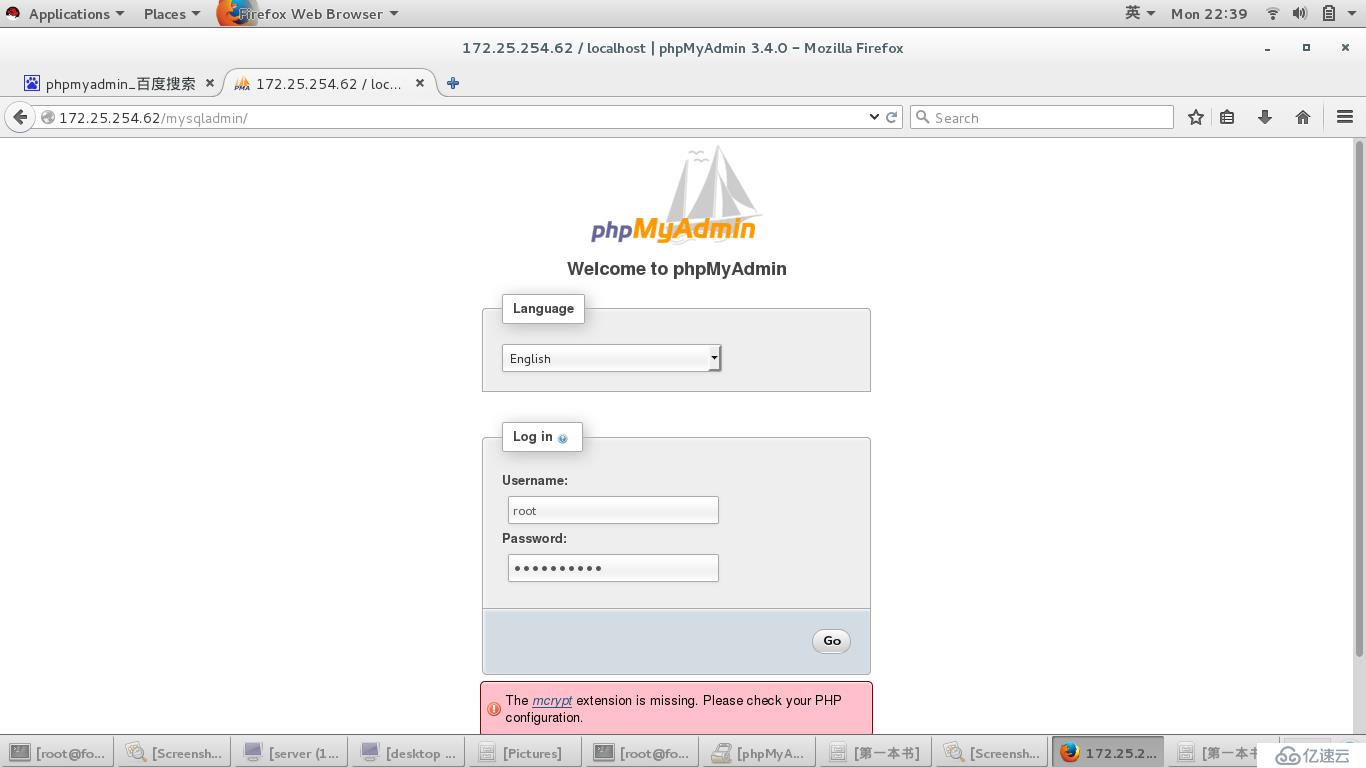The width and height of the screenshot is (1366, 768).
Task: Close the phpmyadmin_百度搜索 tab
Action: [x=210, y=83]
